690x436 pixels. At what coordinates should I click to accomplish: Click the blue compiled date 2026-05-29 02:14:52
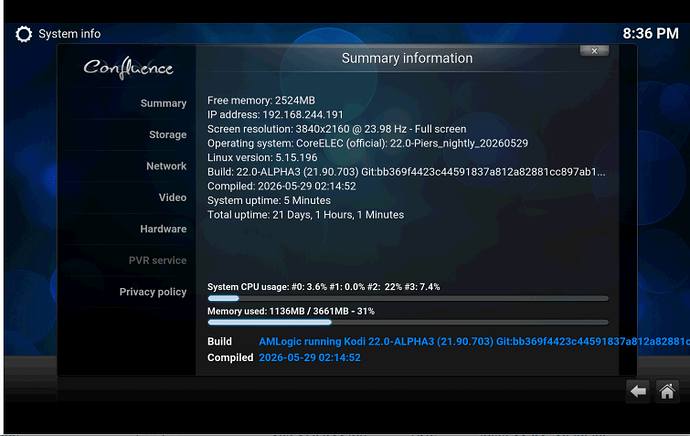[309, 358]
